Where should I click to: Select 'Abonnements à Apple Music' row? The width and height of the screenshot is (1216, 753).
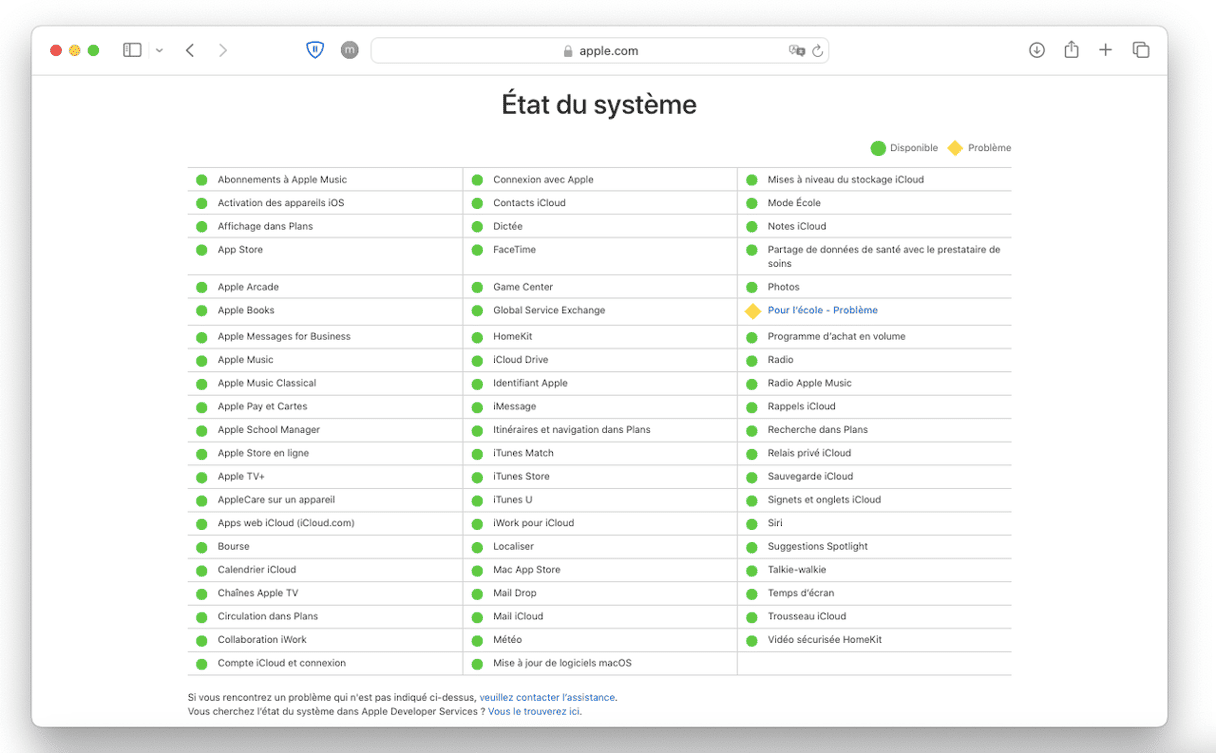(x=325, y=180)
